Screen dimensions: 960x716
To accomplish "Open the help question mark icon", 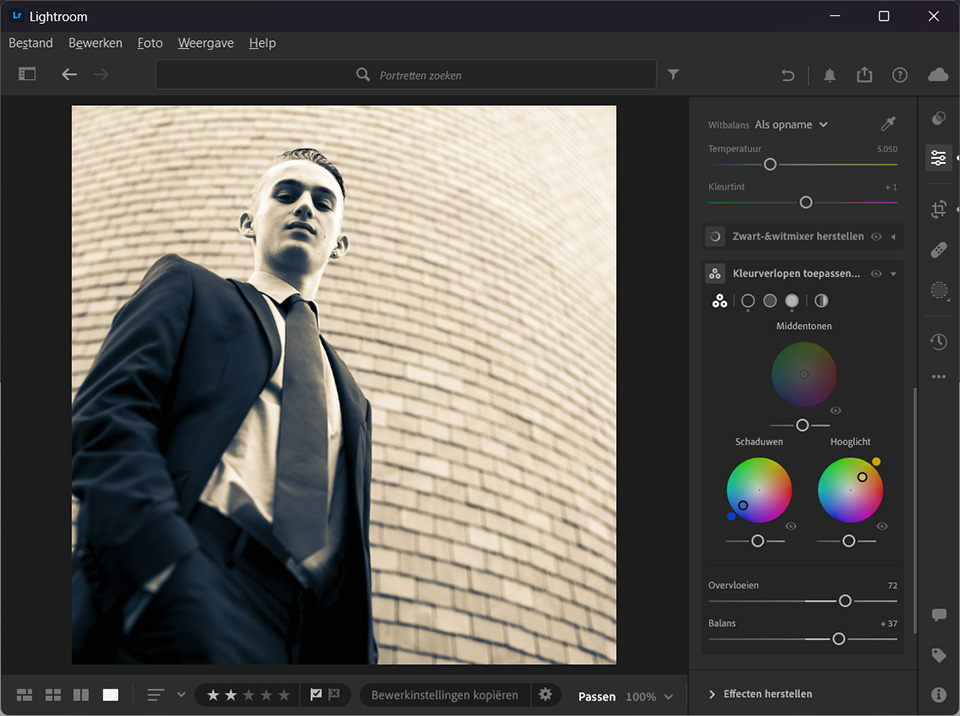I will click(x=899, y=75).
